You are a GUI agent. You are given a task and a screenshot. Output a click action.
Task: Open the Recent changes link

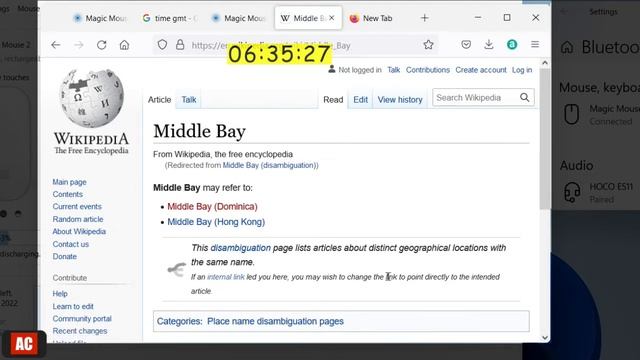pyautogui.click(x=80, y=331)
